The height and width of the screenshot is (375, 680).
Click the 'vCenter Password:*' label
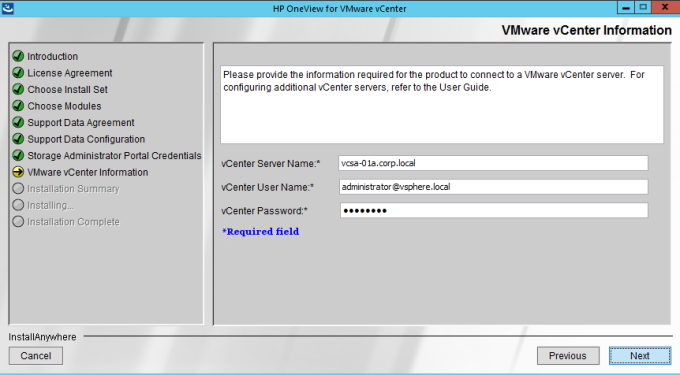tap(264, 211)
